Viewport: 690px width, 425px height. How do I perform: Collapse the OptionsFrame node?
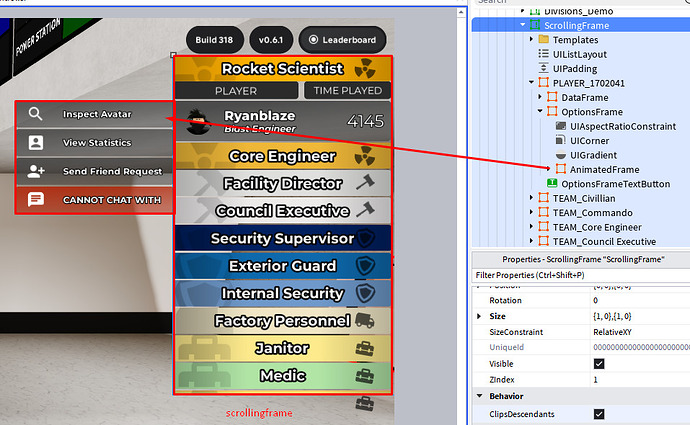point(540,111)
